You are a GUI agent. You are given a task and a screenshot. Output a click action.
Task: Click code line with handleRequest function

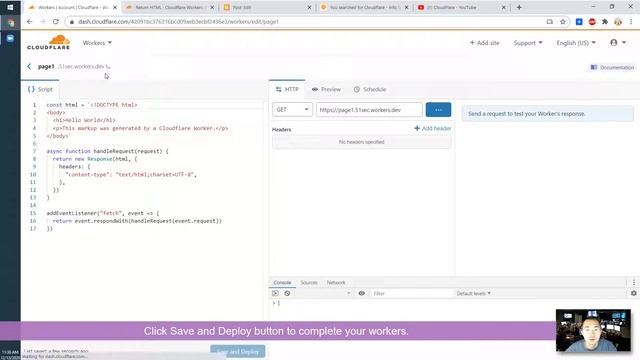pos(107,151)
